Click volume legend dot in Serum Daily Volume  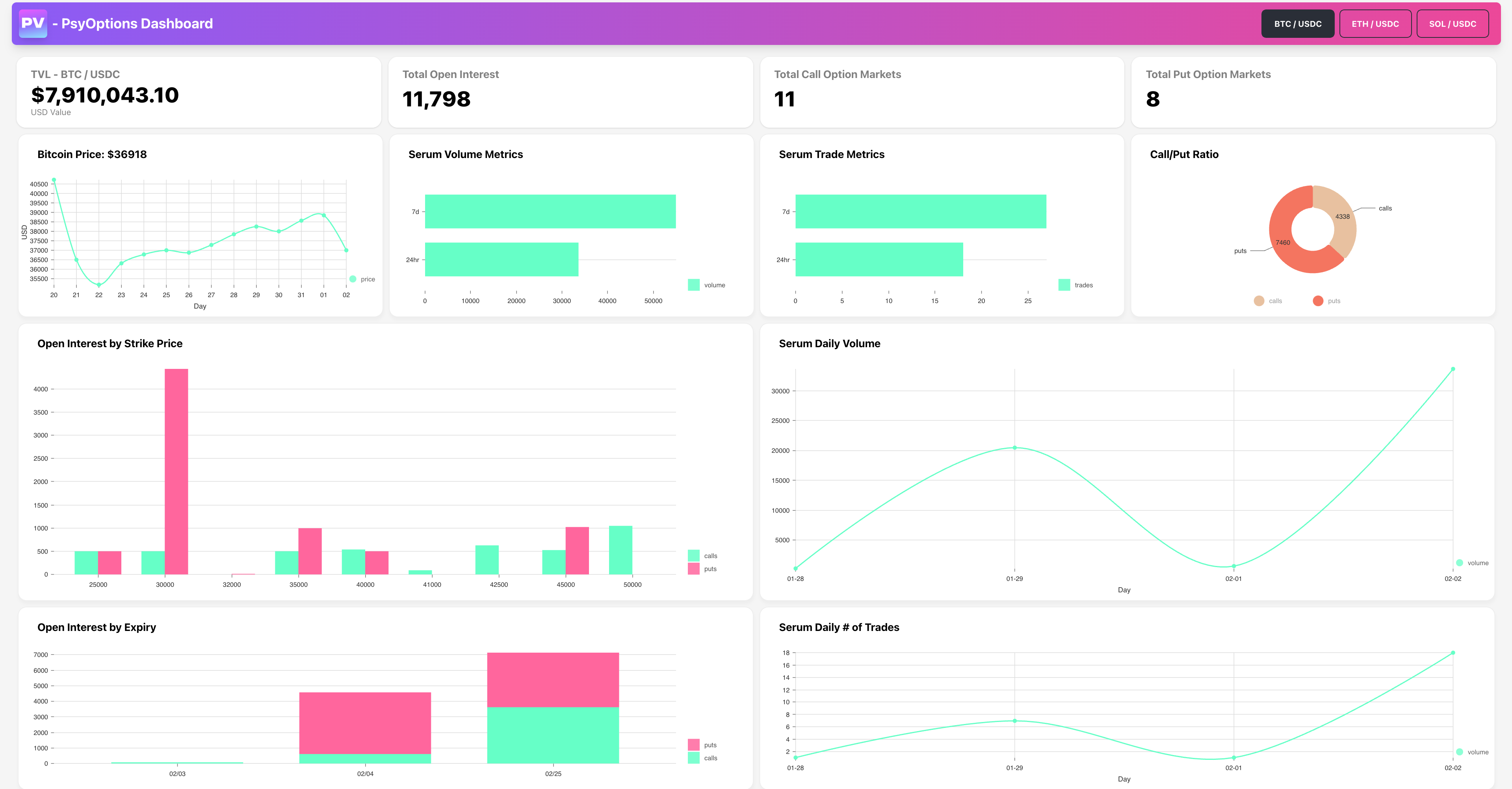pos(1460,563)
